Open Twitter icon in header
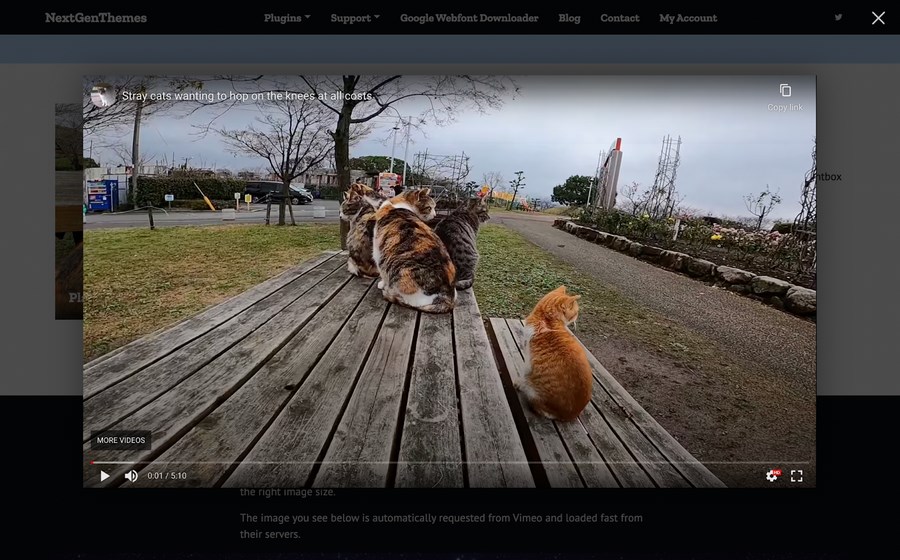 click(839, 17)
